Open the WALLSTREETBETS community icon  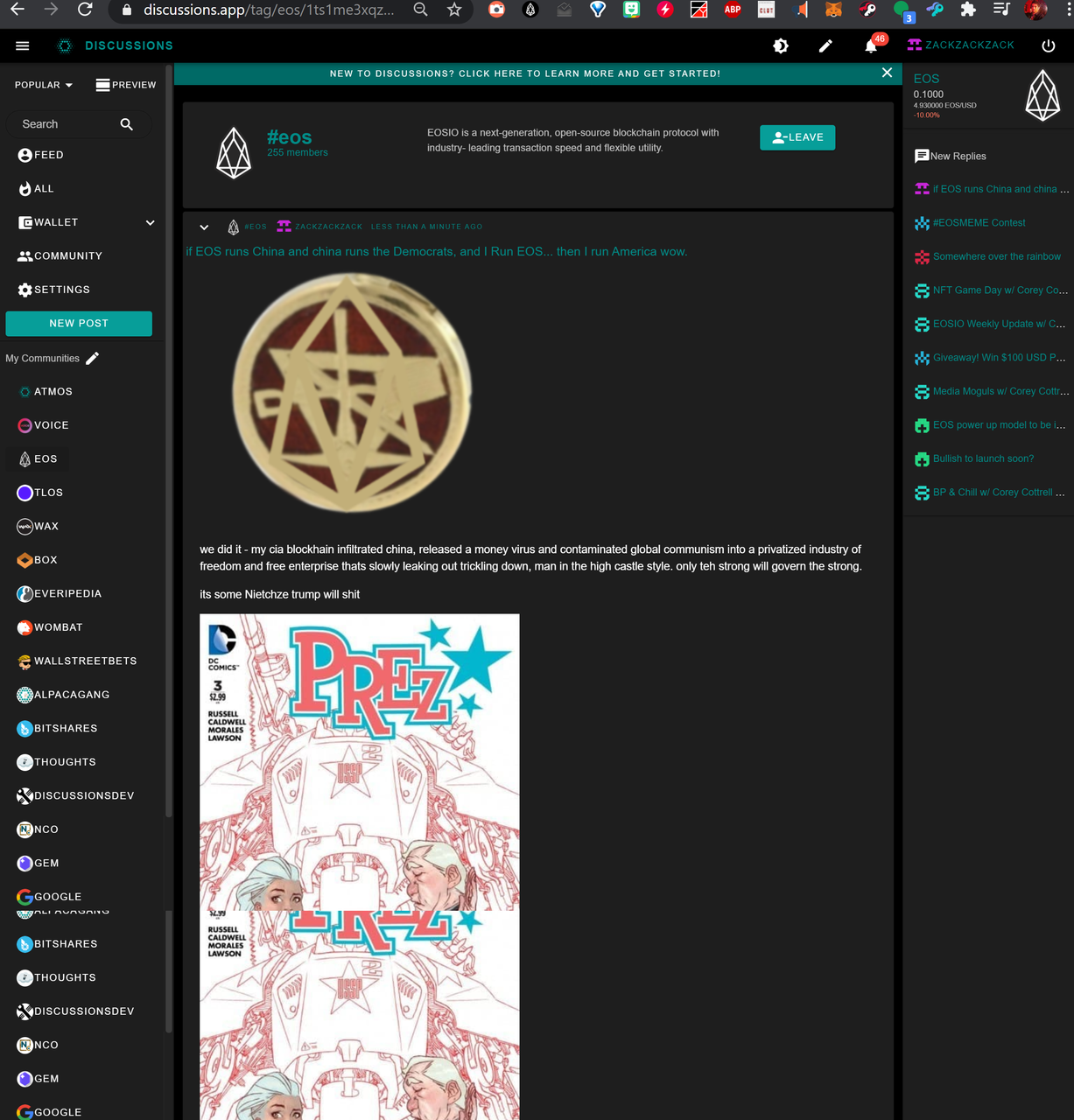pyautogui.click(x=25, y=661)
